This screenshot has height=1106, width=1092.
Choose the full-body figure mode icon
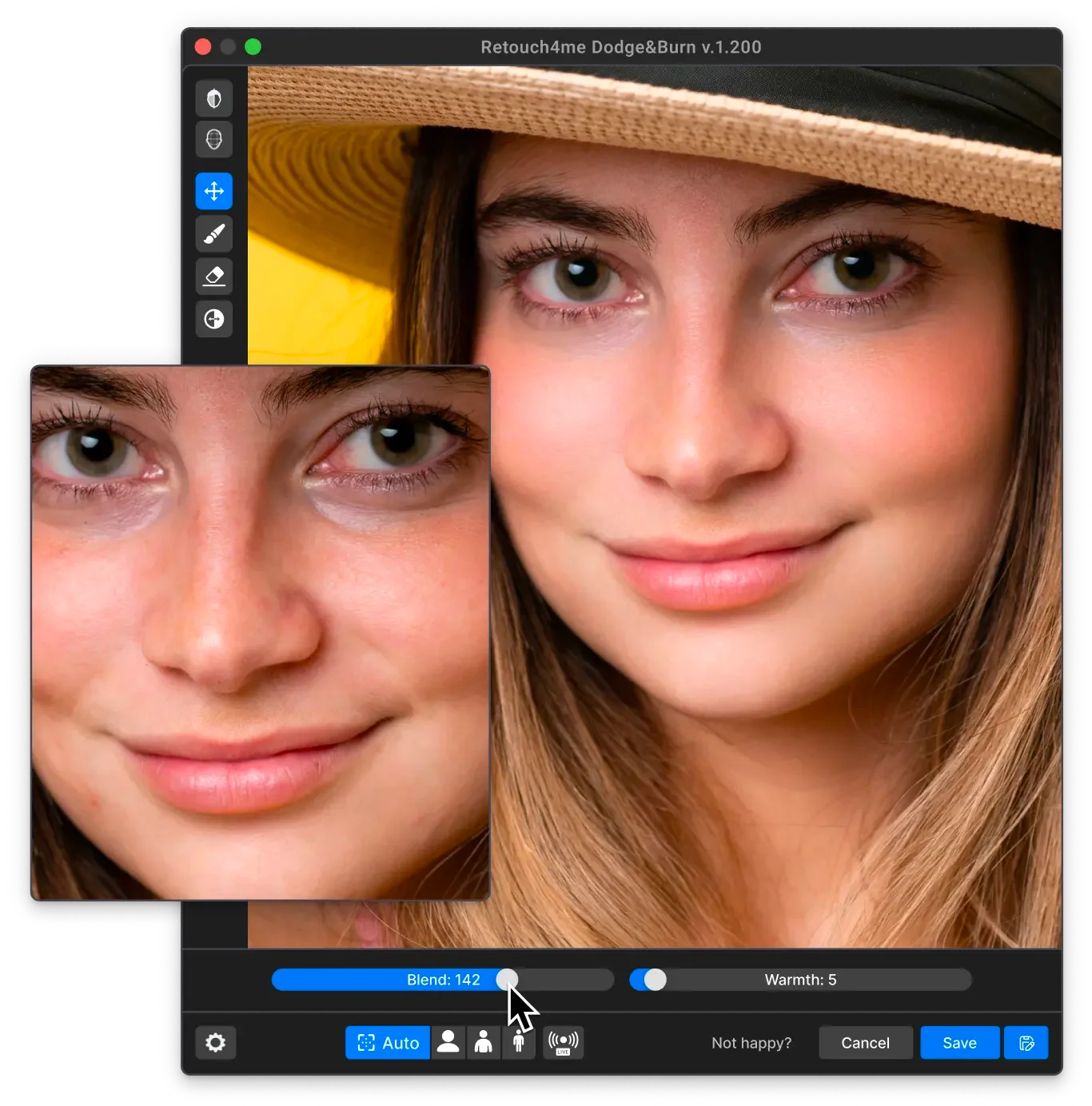point(519,1043)
